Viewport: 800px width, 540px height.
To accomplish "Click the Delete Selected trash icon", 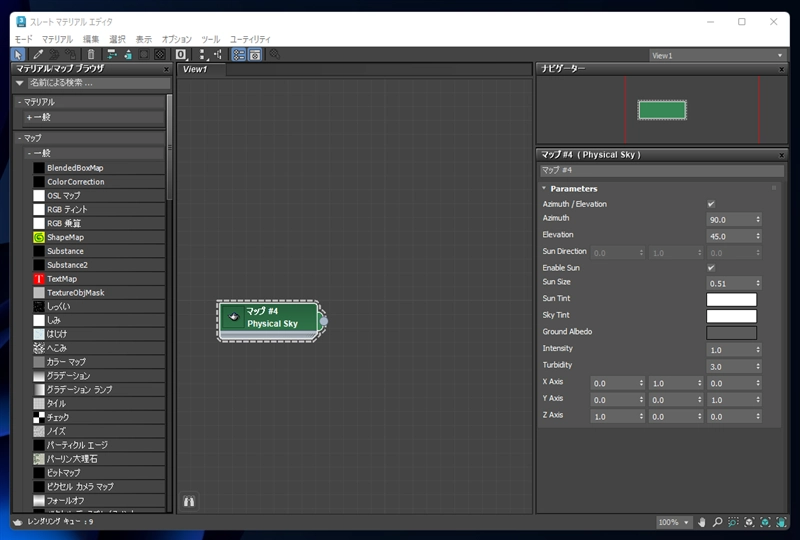I will tap(91, 55).
